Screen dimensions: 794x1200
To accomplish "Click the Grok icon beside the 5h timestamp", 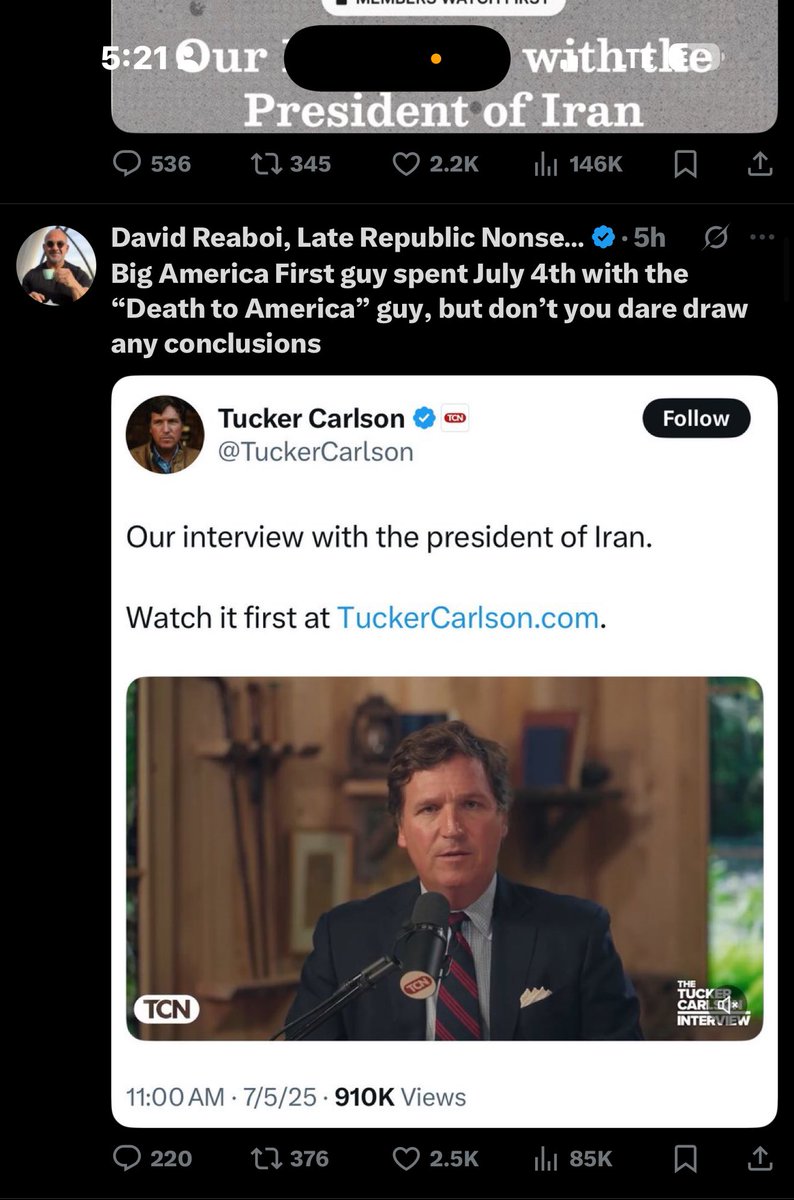I will (x=716, y=237).
